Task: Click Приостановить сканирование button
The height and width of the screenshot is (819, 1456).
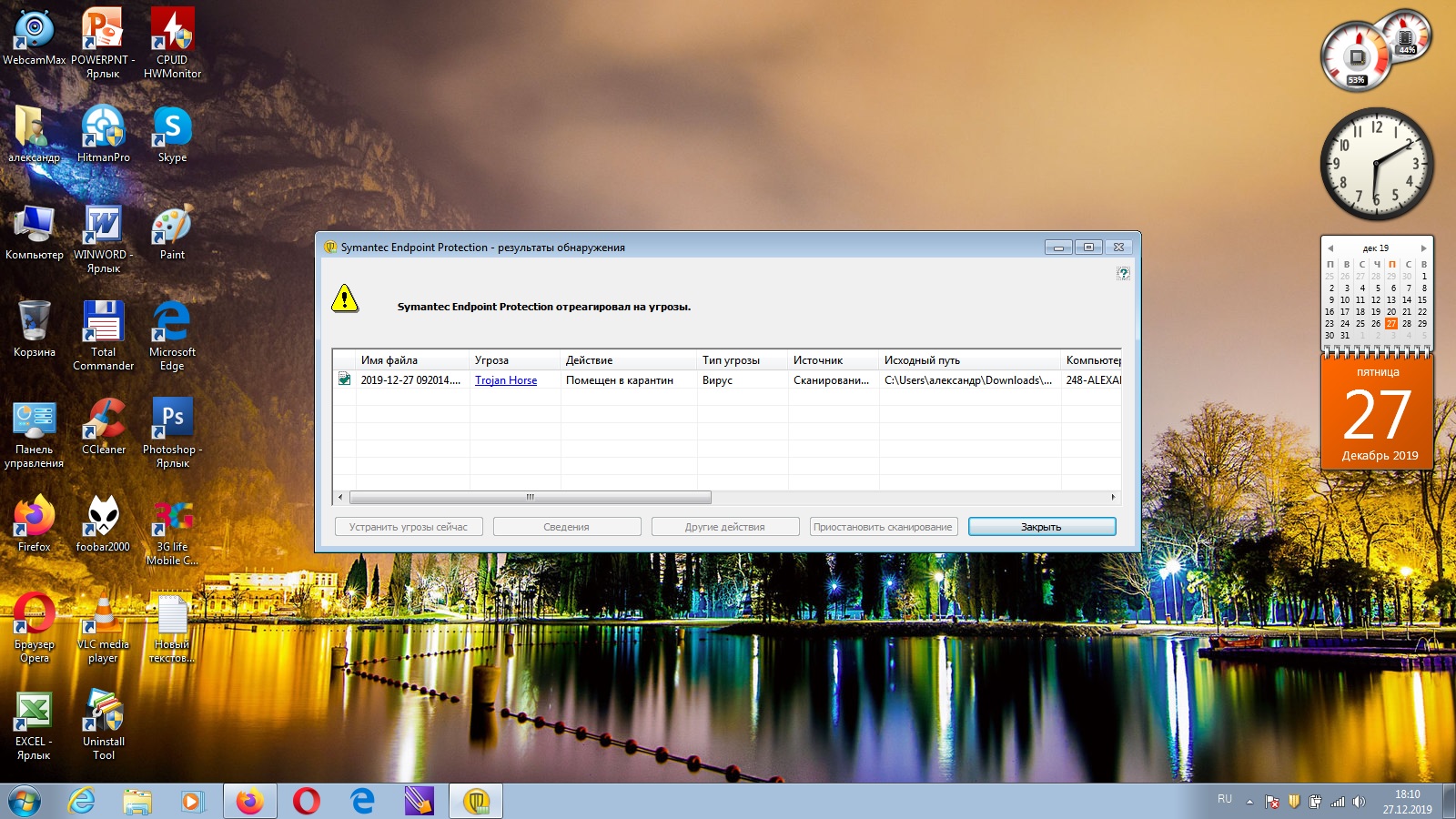Action: 884,527
